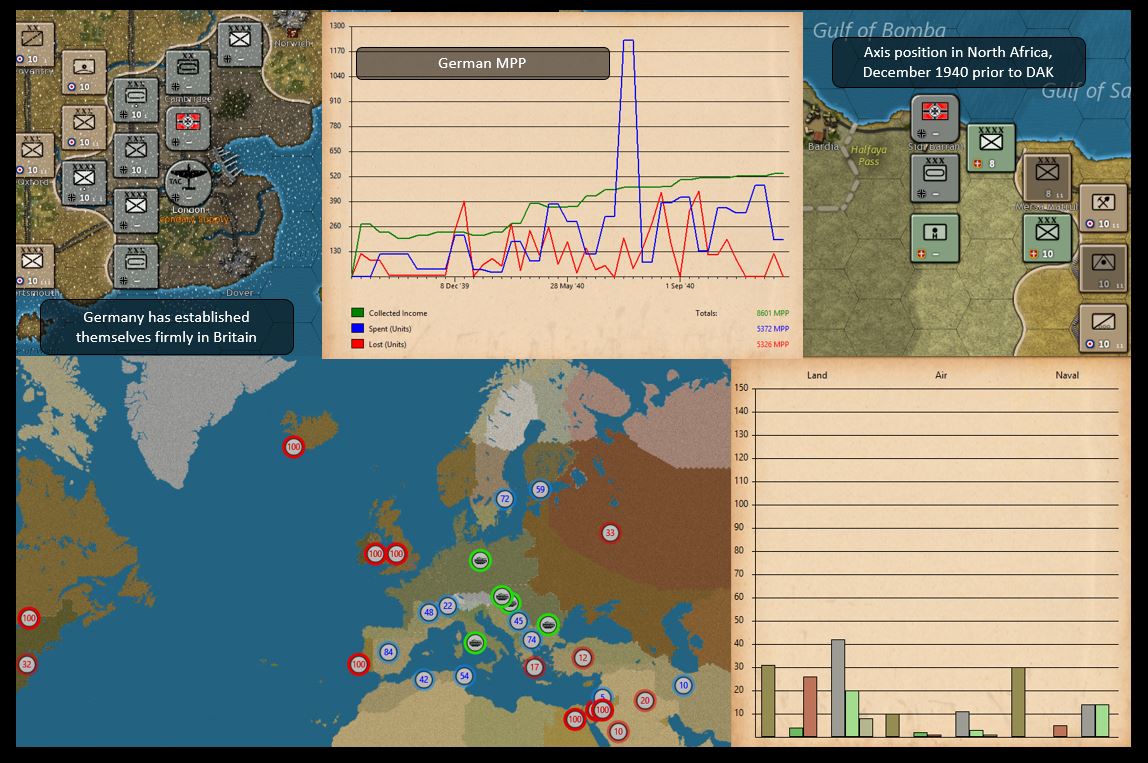The height and width of the screenshot is (763, 1148).
Task: Select the XX tank unit above the Cambridge label
Action: [x=187, y=71]
